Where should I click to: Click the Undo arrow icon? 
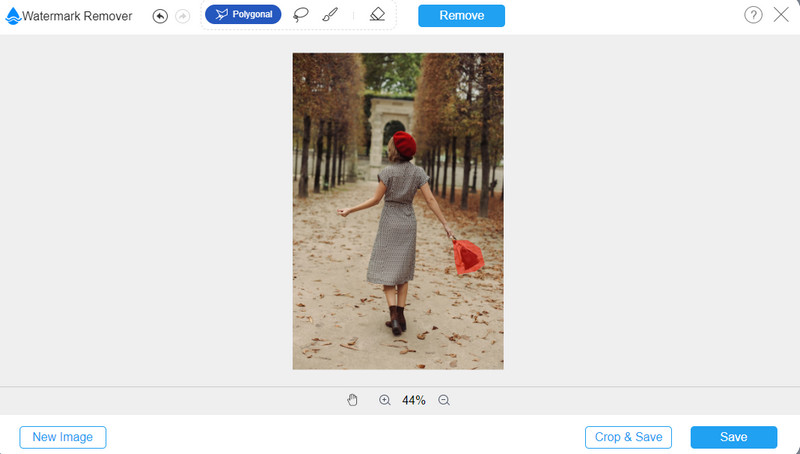coord(160,16)
